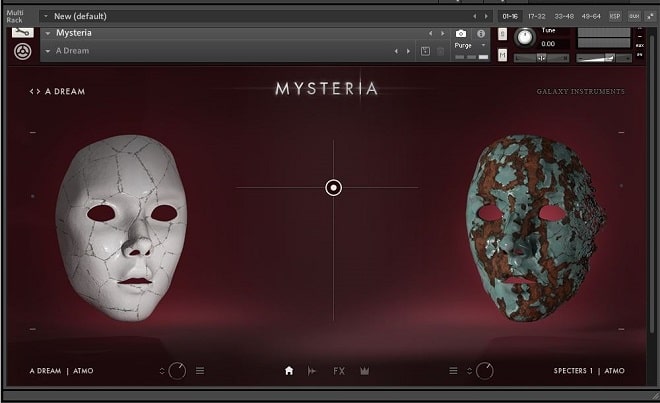Open snapshot view with the camera icon
This screenshot has height=403, width=660.
coord(461,33)
